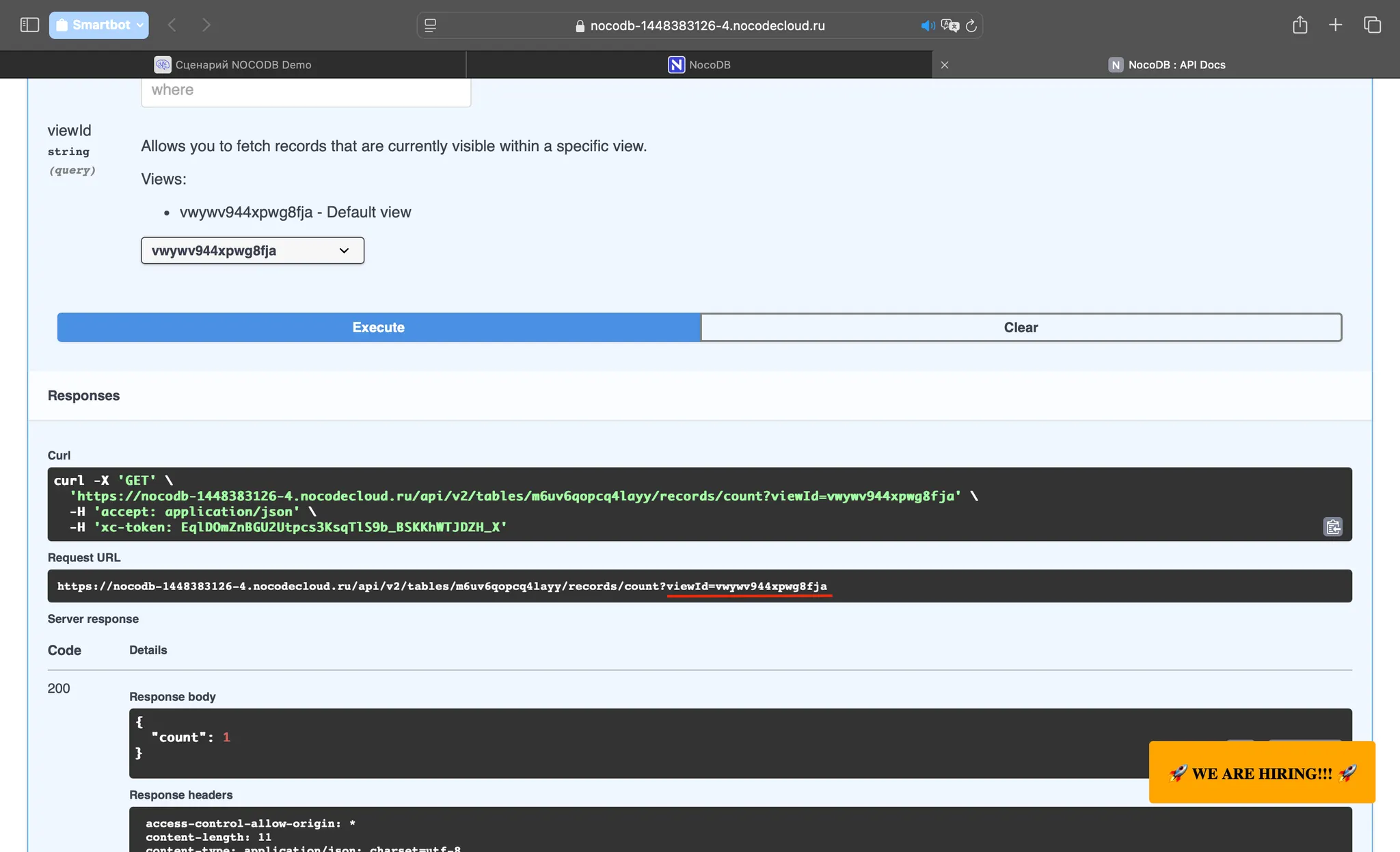1400x852 pixels.
Task: Toggle the Safari sidebar icon
Action: (29, 25)
